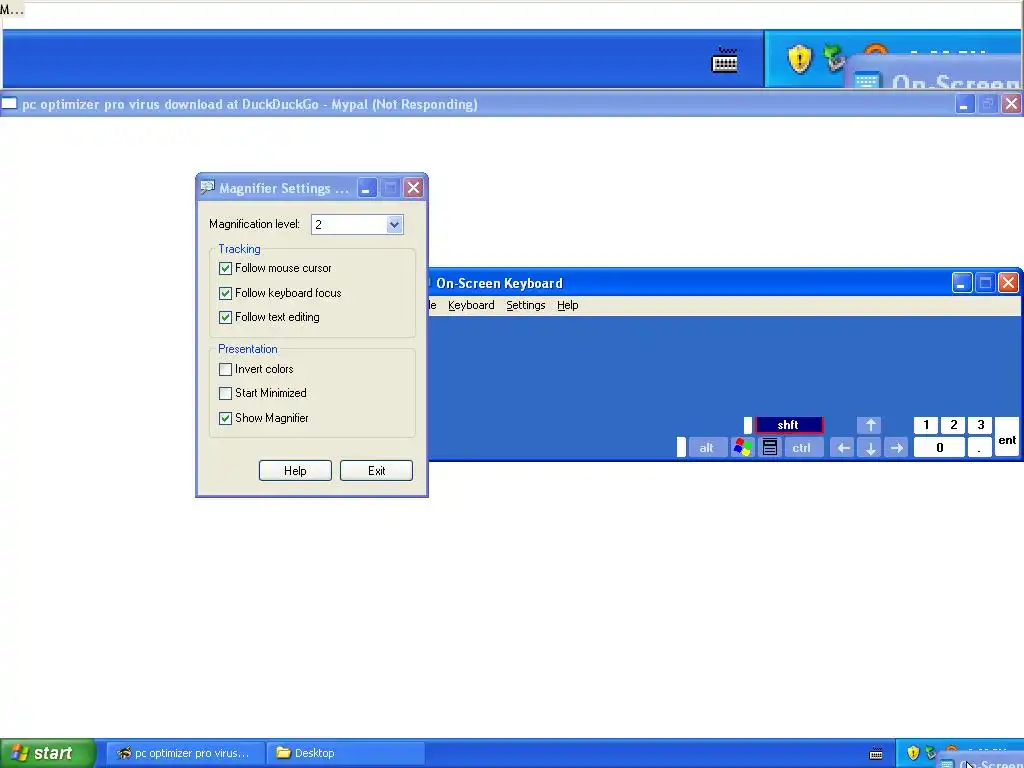
Task: Tap numpad key 1 on On-Screen Keyboard
Action: coord(926,425)
